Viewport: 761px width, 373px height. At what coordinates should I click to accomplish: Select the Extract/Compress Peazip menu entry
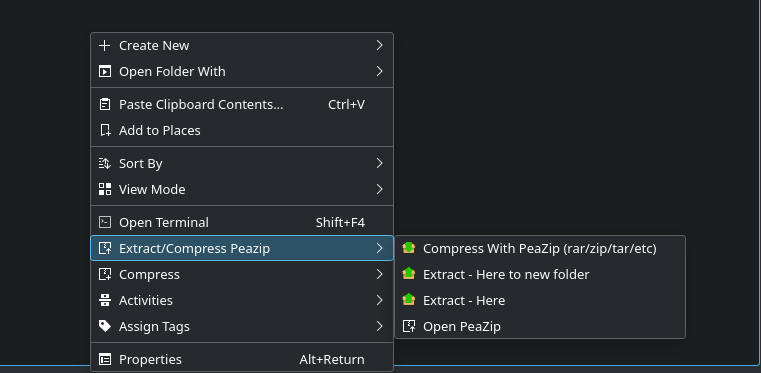click(x=242, y=248)
